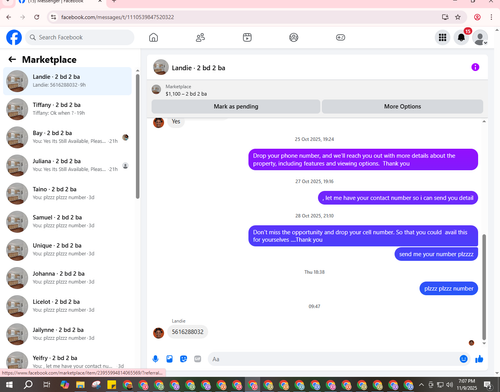Attach a photo file icon
Viewport: 500px width, 392px height.
[x=169, y=359]
